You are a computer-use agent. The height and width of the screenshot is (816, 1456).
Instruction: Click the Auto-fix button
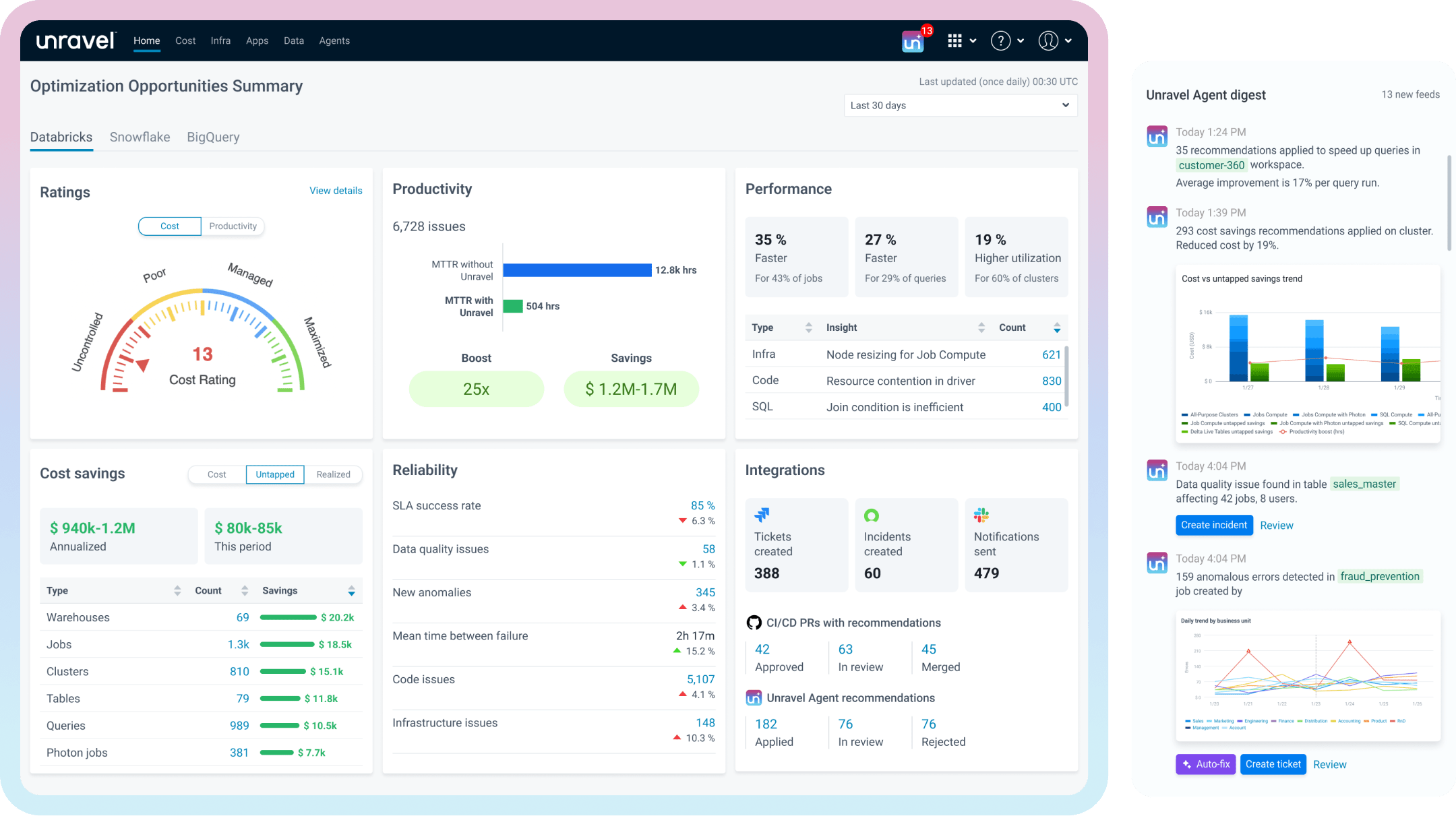(x=1206, y=764)
